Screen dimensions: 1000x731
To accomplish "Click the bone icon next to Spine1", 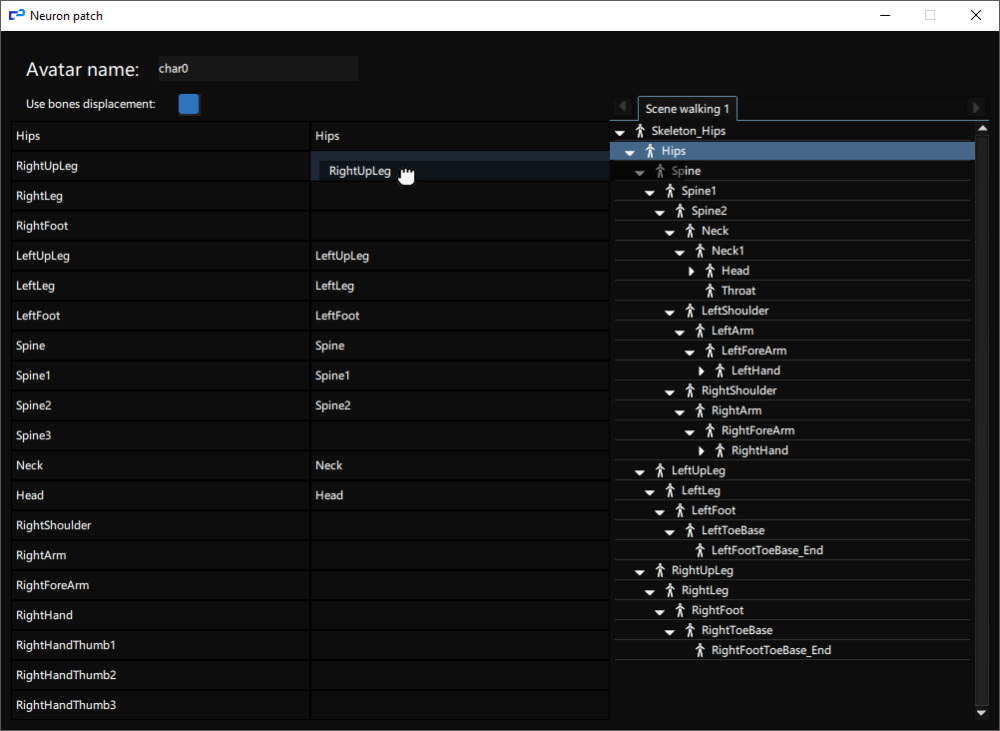I will (x=670, y=191).
